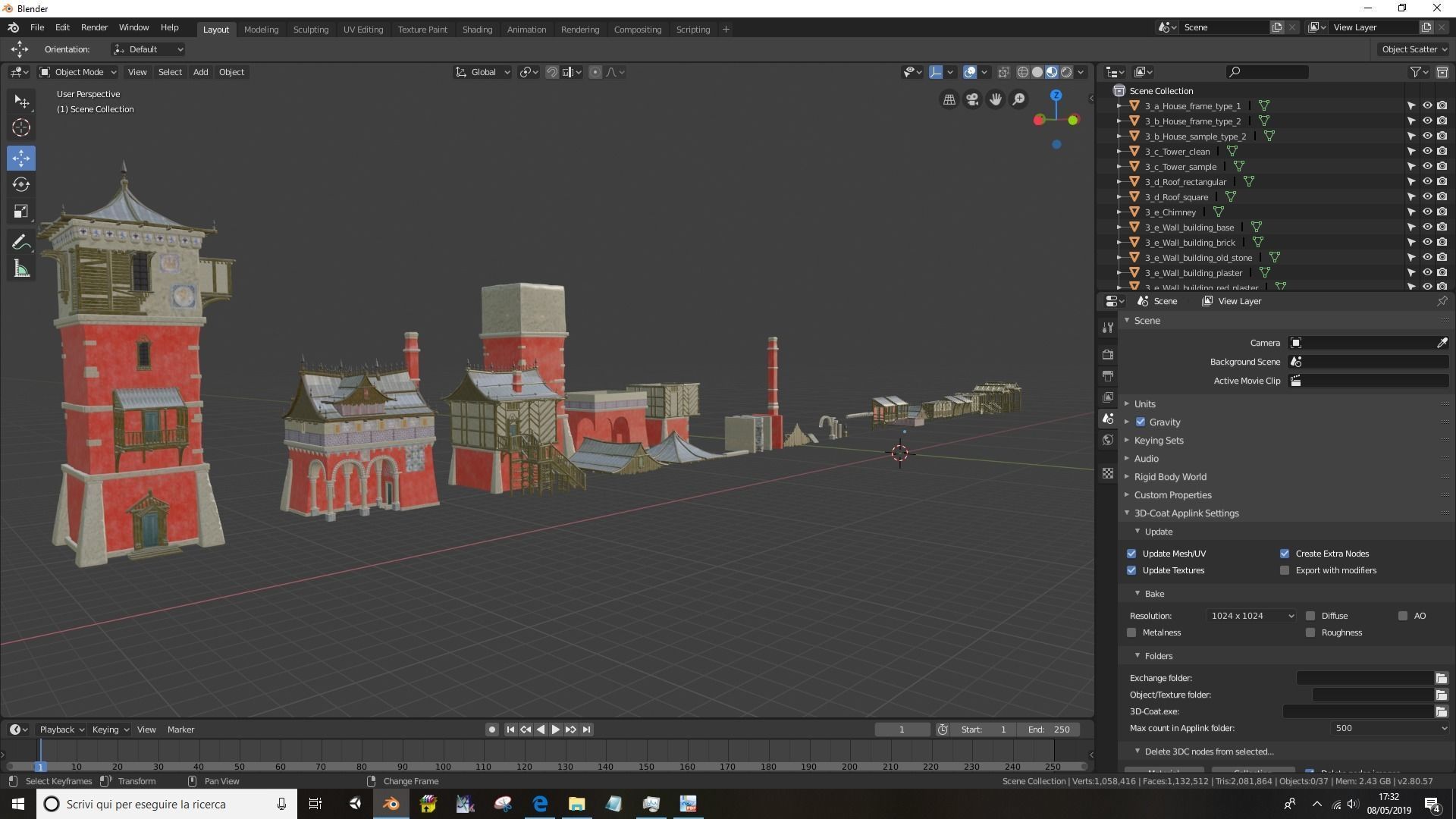Open the Output properties tab

pyautogui.click(x=1108, y=375)
